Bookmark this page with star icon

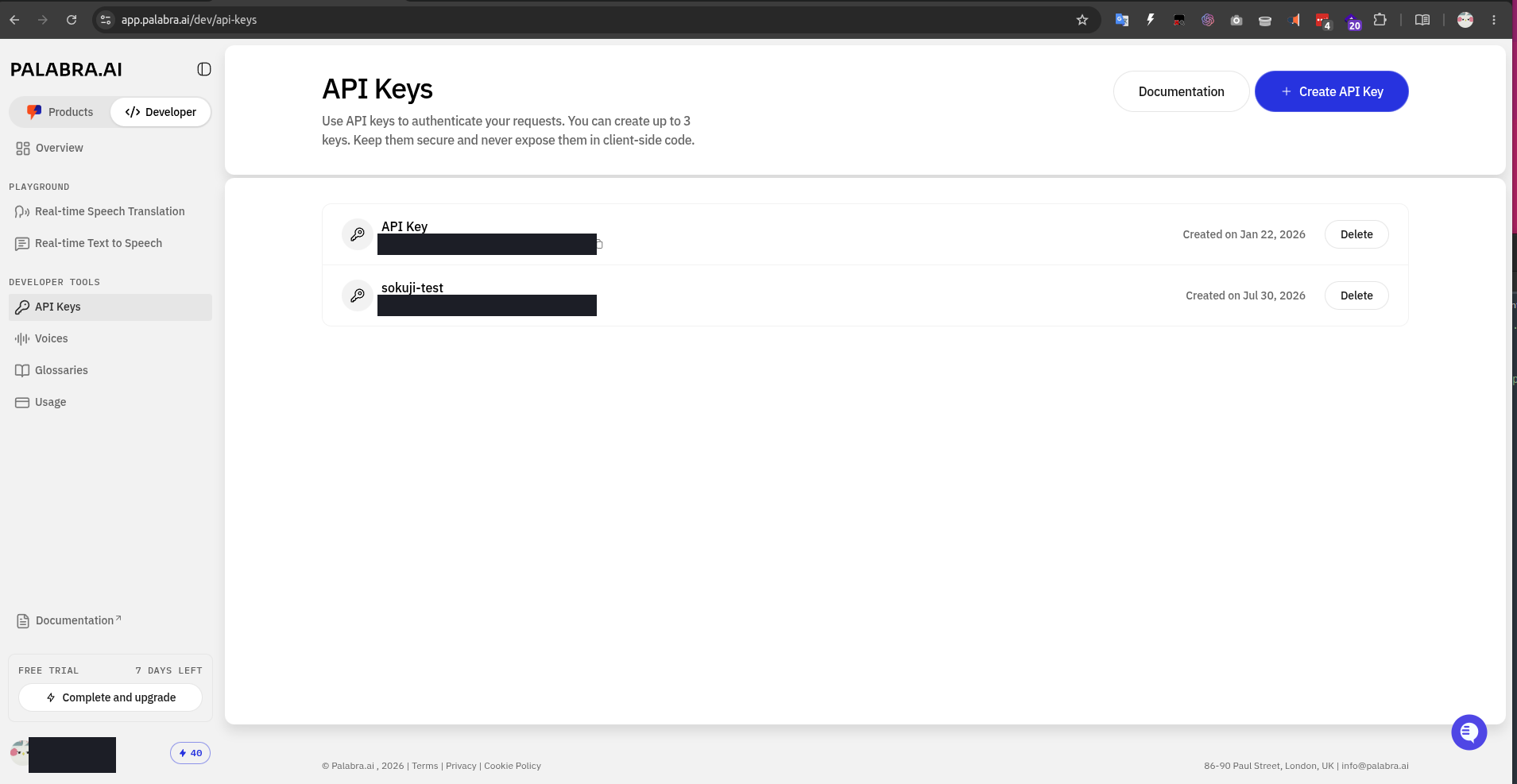pyautogui.click(x=1082, y=20)
